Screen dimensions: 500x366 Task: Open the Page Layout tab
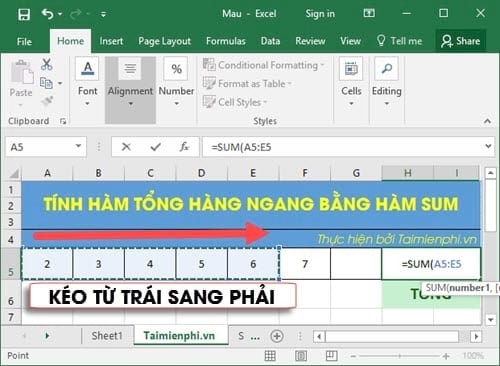164,41
